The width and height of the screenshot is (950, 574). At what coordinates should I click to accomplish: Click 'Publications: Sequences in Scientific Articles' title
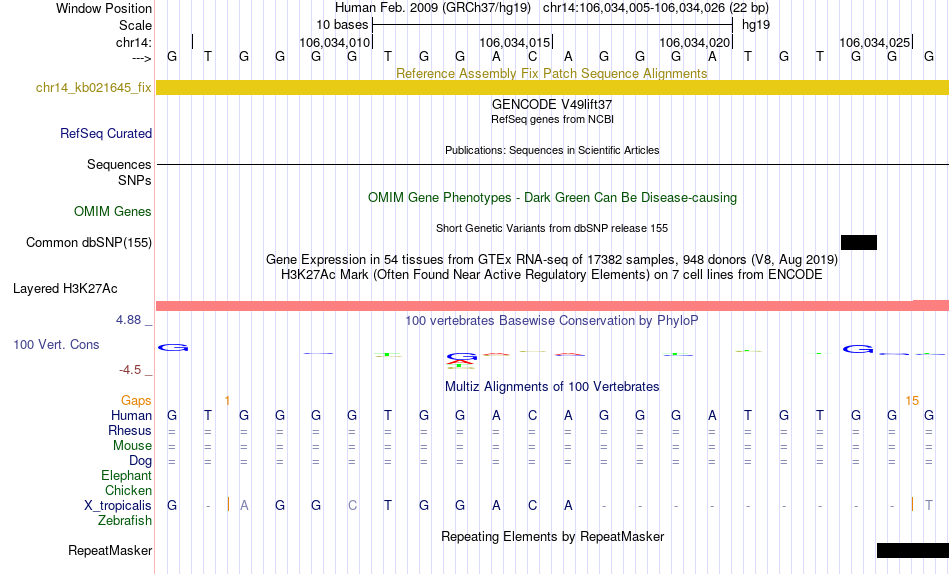552,150
